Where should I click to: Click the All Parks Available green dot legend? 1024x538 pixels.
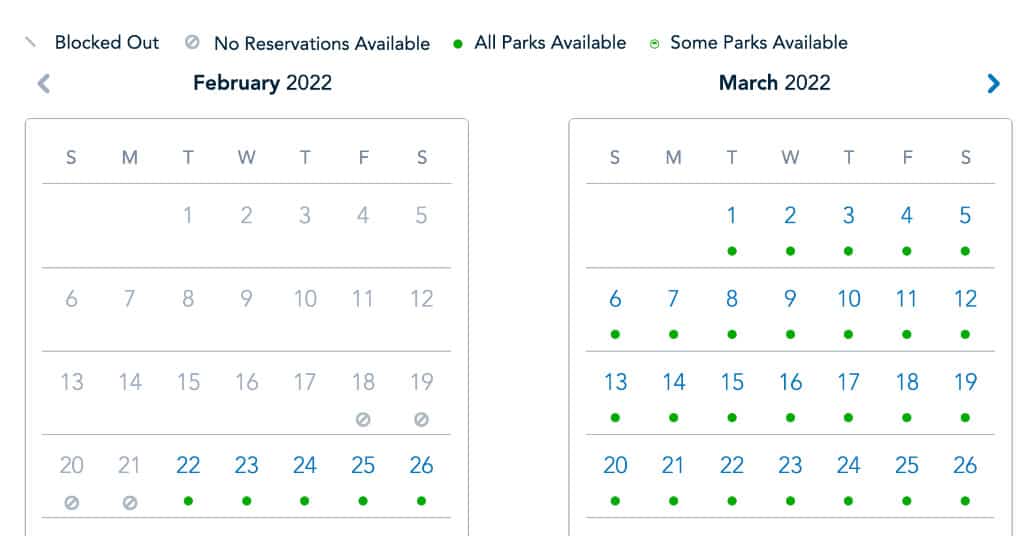tap(458, 44)
